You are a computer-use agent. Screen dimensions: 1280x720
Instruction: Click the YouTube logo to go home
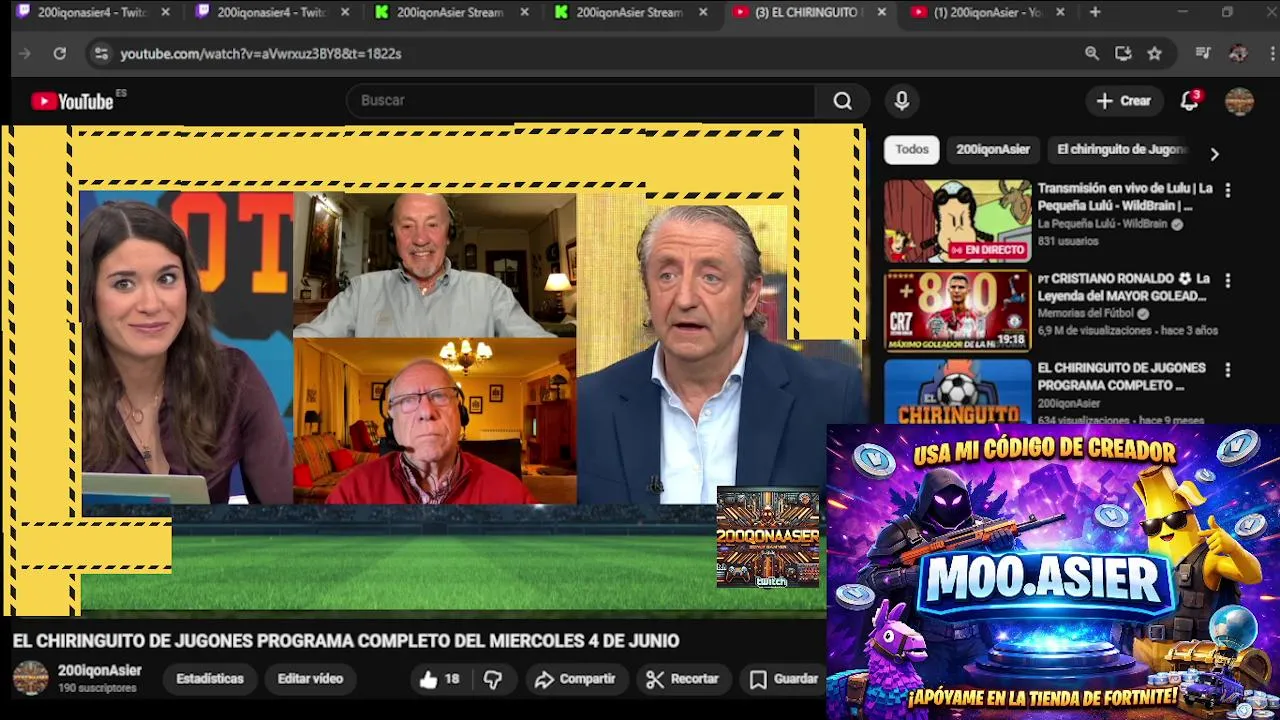[x=72, y=100]
